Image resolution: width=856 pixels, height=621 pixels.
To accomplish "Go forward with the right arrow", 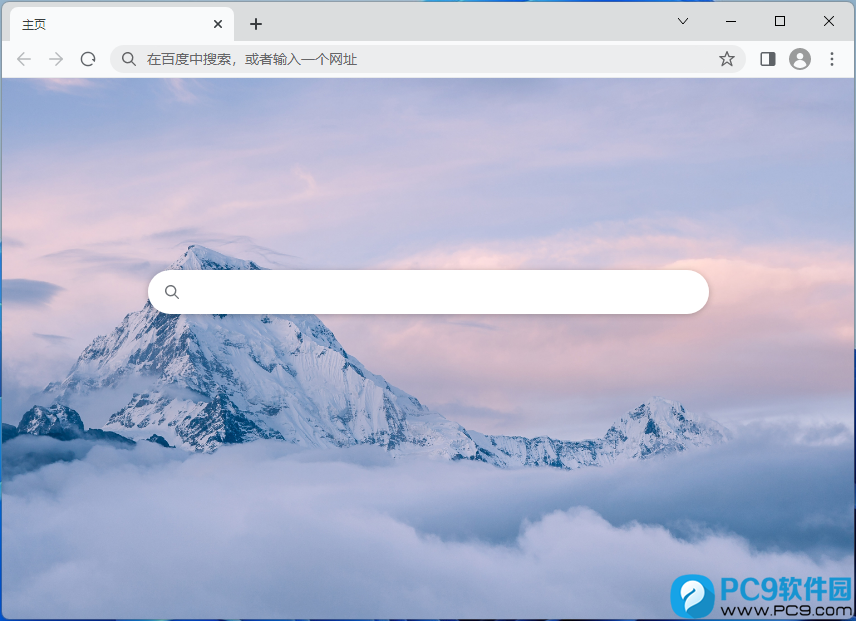I will 56,59.
